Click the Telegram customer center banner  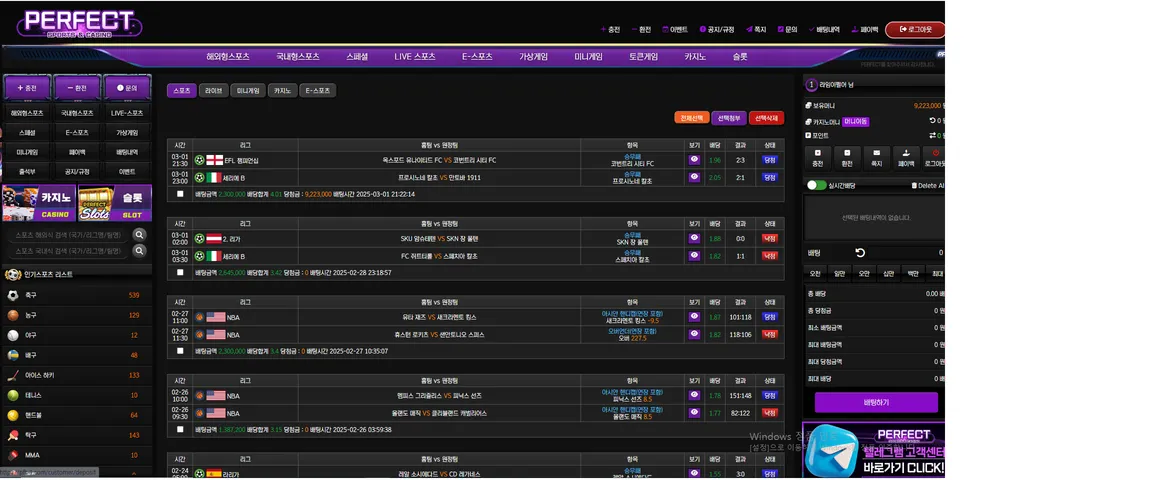pyautogui.click(x=874, y=450)
